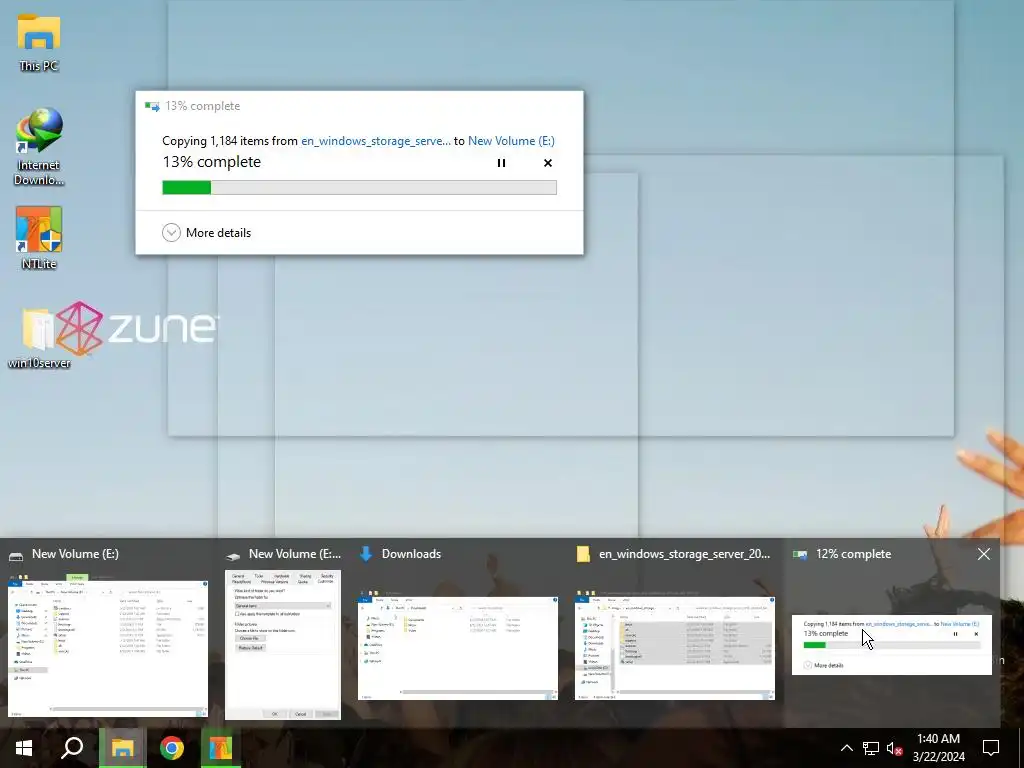Expand More details in copy dialog
1024x768 pixels.
(x=206, y=232)
